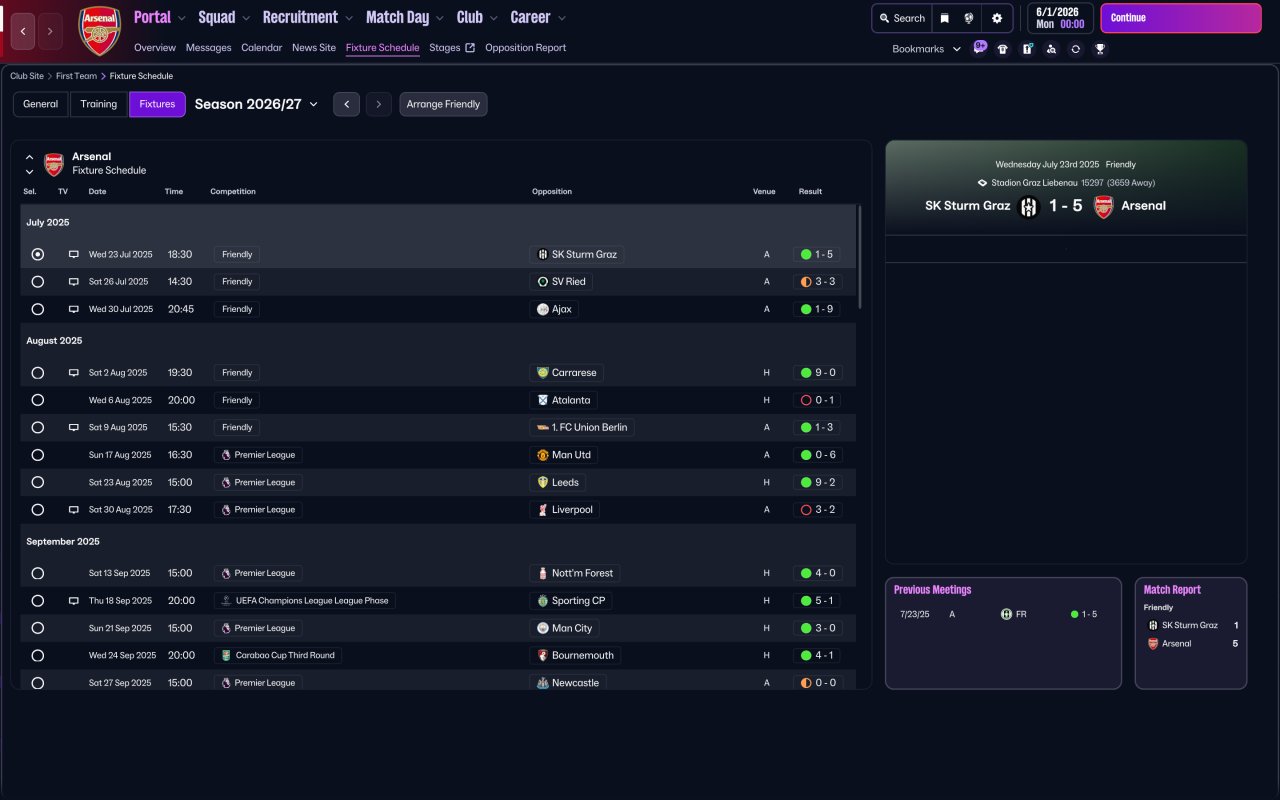Click the Arsenal crest in Fixture Schedule panel
The width and height of the screenshot is (1280, 800).
tap(54, 164)
